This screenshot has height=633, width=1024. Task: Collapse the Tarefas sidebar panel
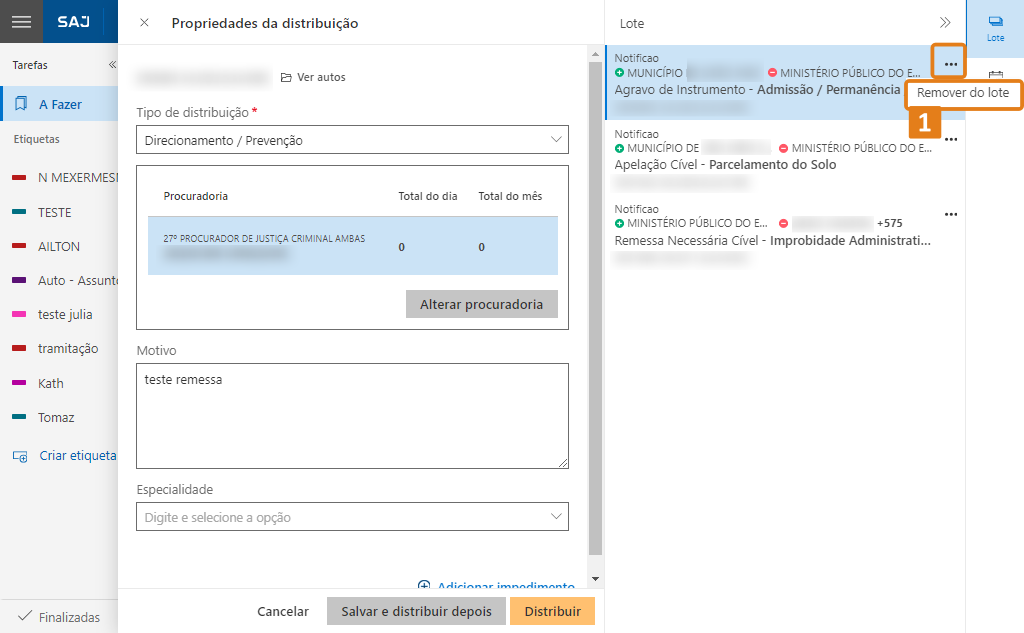(112, 65)
